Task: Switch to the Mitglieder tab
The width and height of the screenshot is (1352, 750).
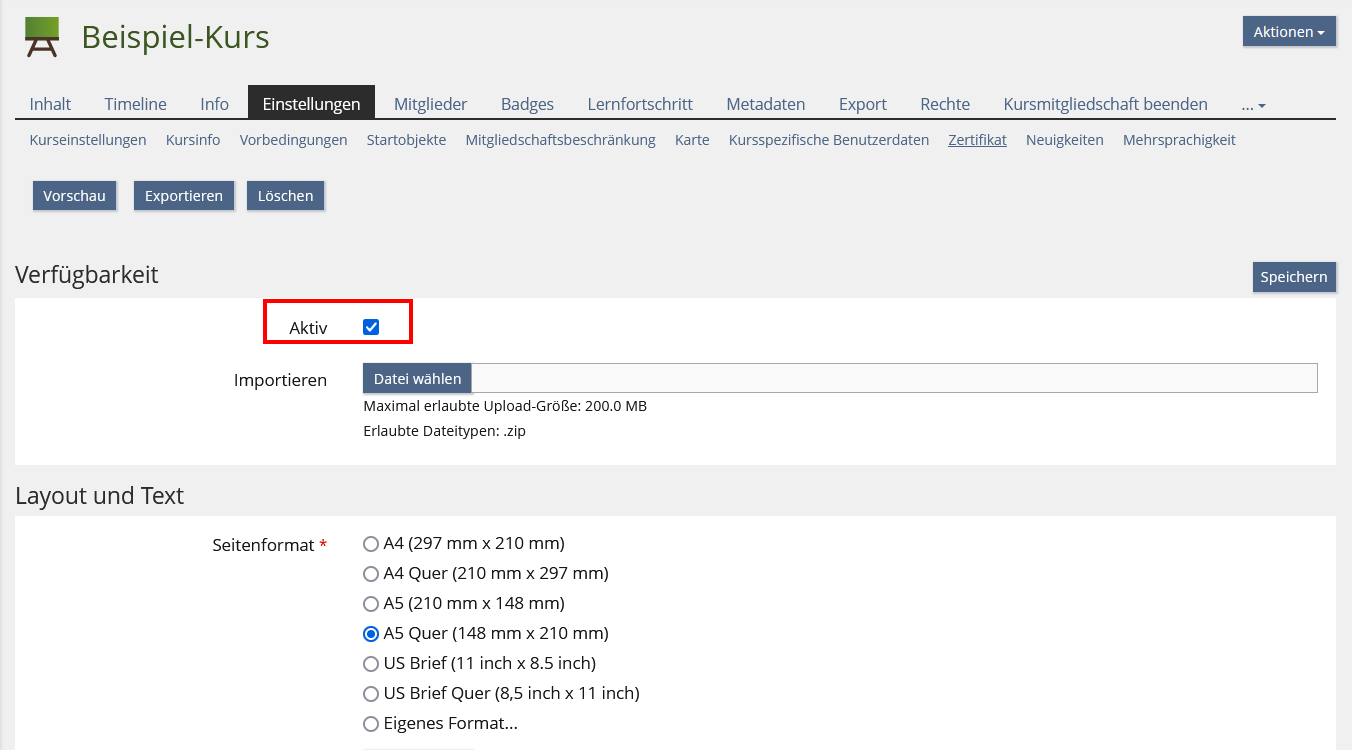Action: point(430,104)
